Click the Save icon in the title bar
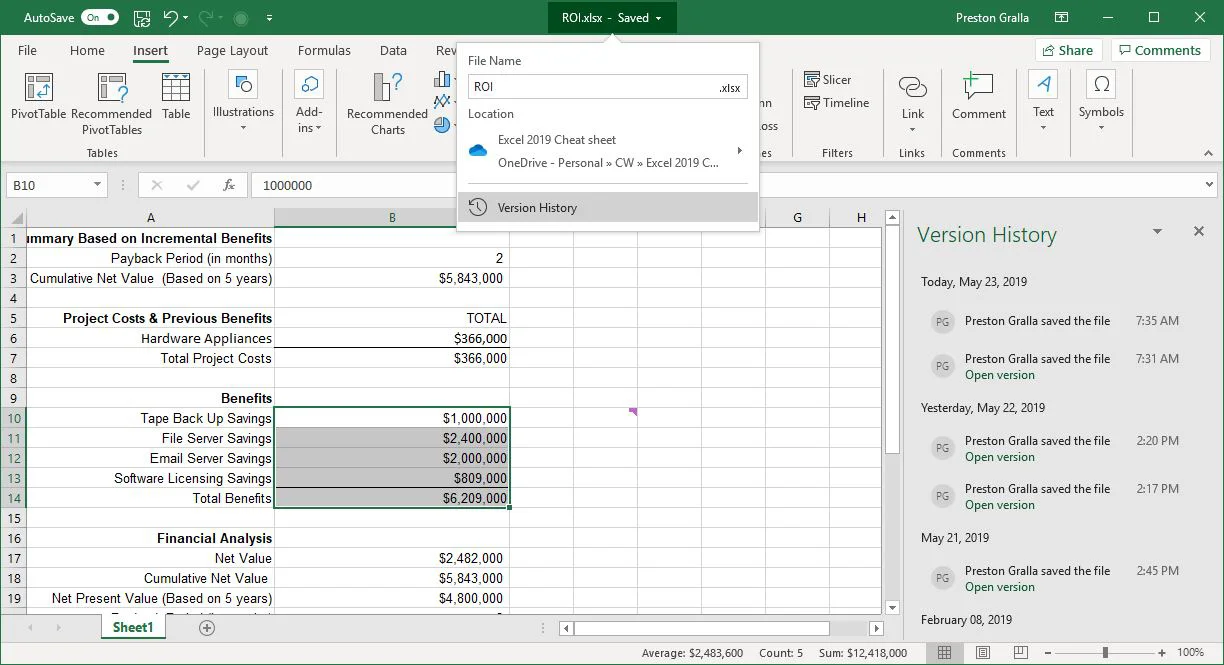The image size is (1224, 665). point(142,18)
